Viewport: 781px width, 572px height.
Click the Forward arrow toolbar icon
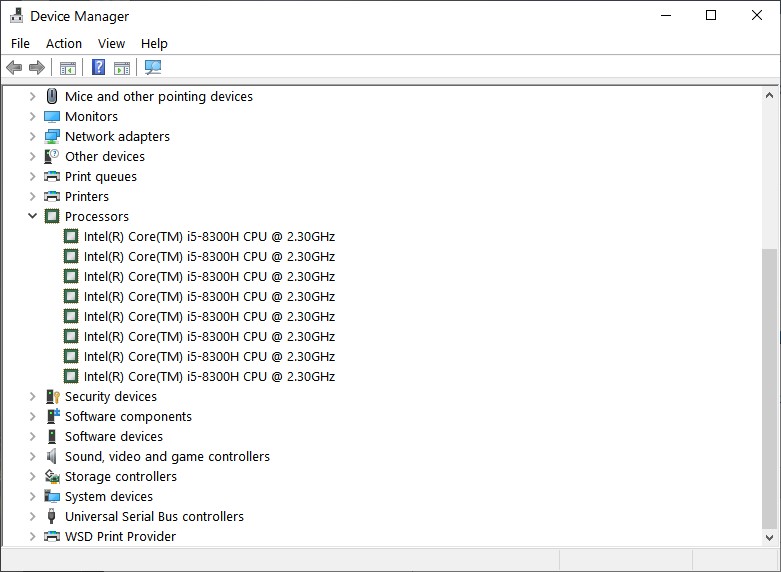pos(37,68)
